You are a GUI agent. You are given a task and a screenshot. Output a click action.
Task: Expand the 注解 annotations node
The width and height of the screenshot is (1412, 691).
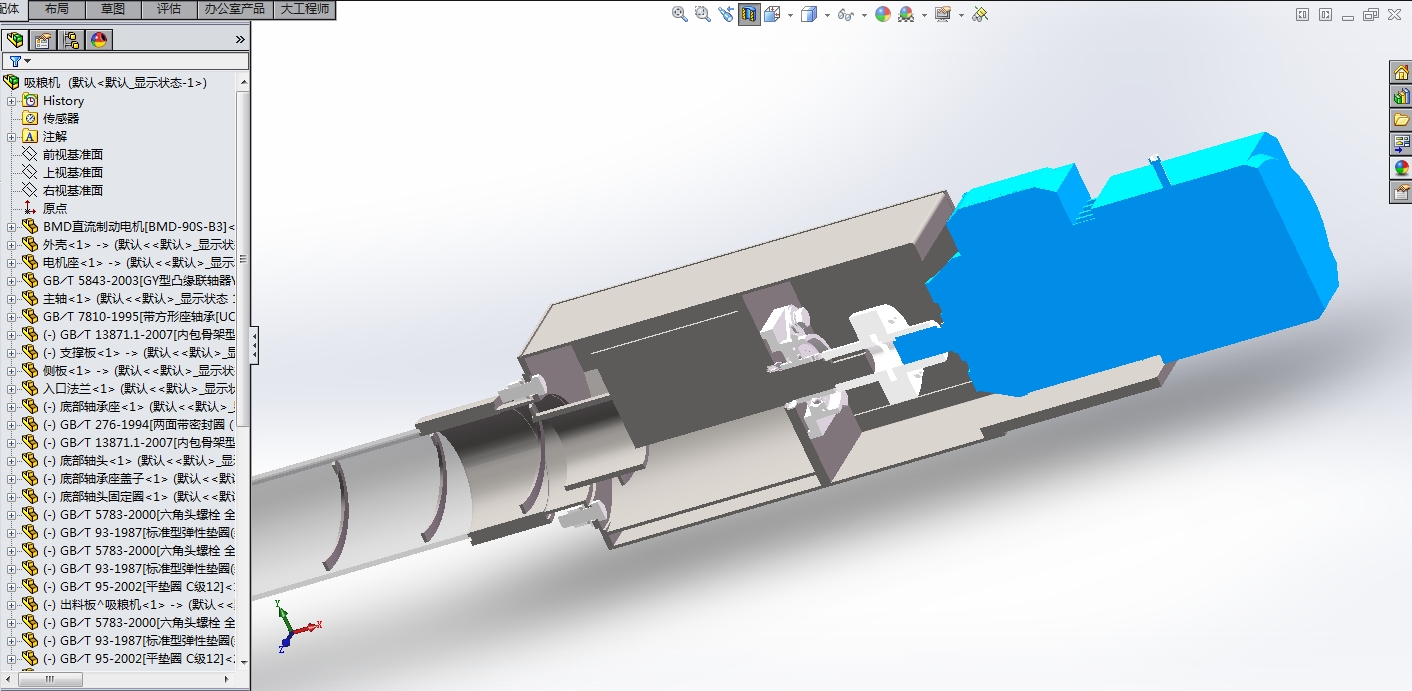(11, 137)
